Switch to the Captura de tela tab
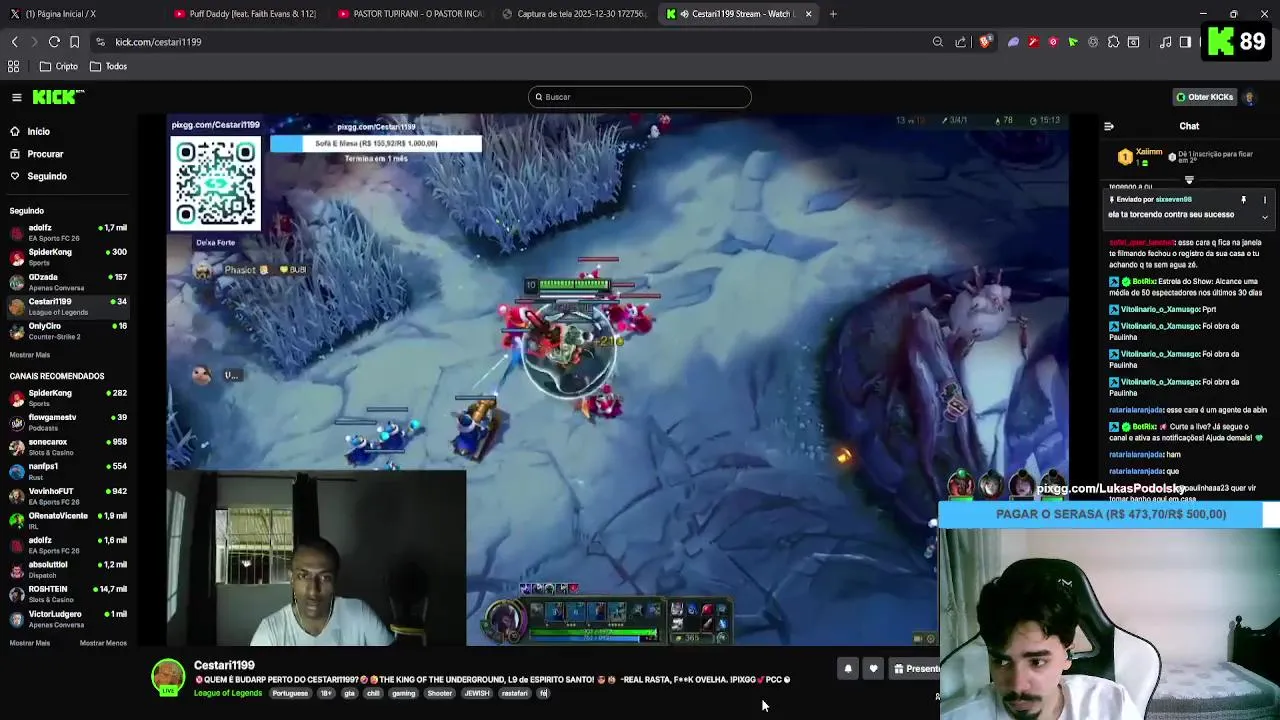The height and width of the screenshot is (720, 1280). point(574,14)
